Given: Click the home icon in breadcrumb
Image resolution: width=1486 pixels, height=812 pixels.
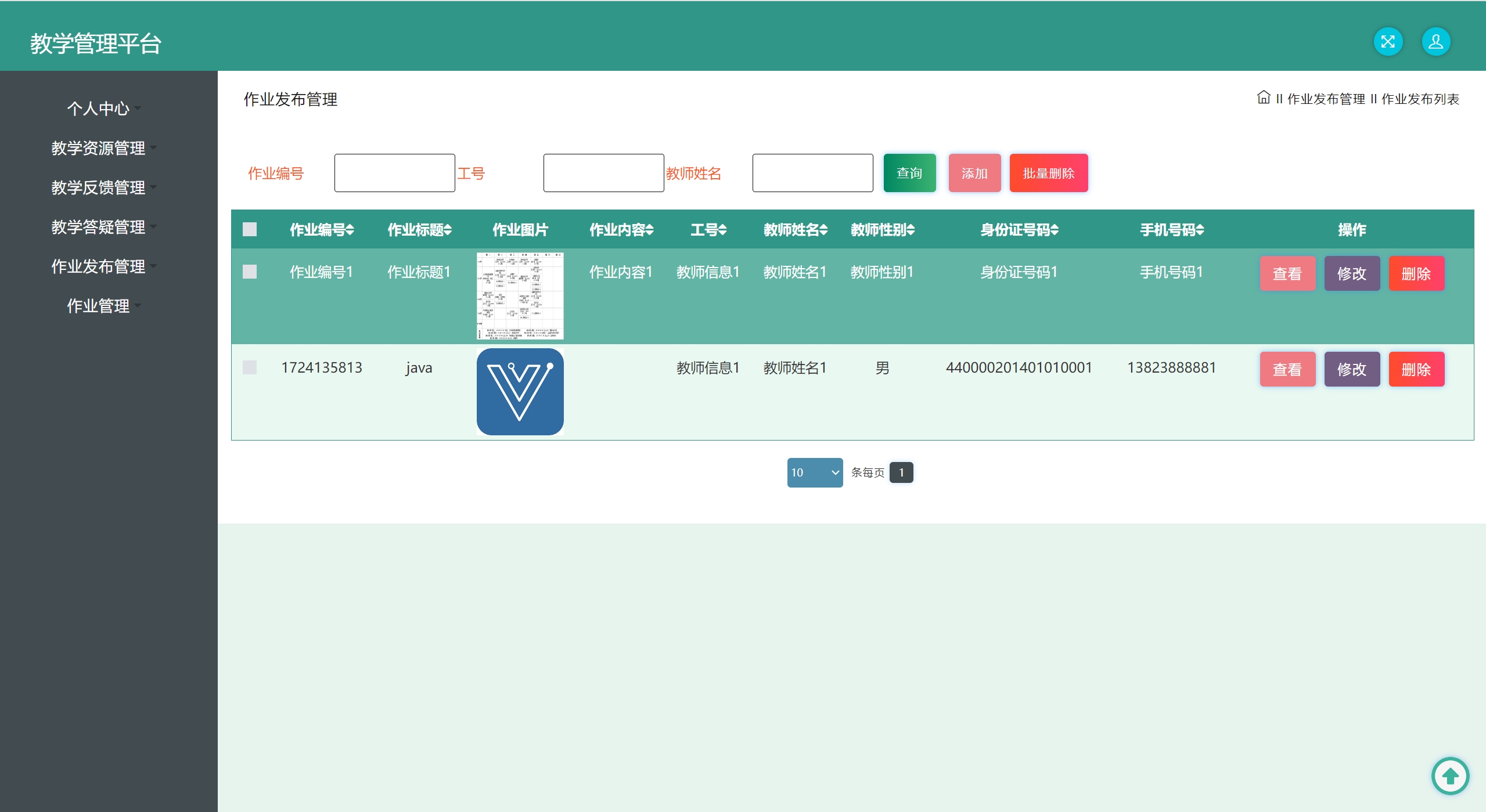Looking at the screenshot, I should pyautogui.click(x=1263, y=98).
